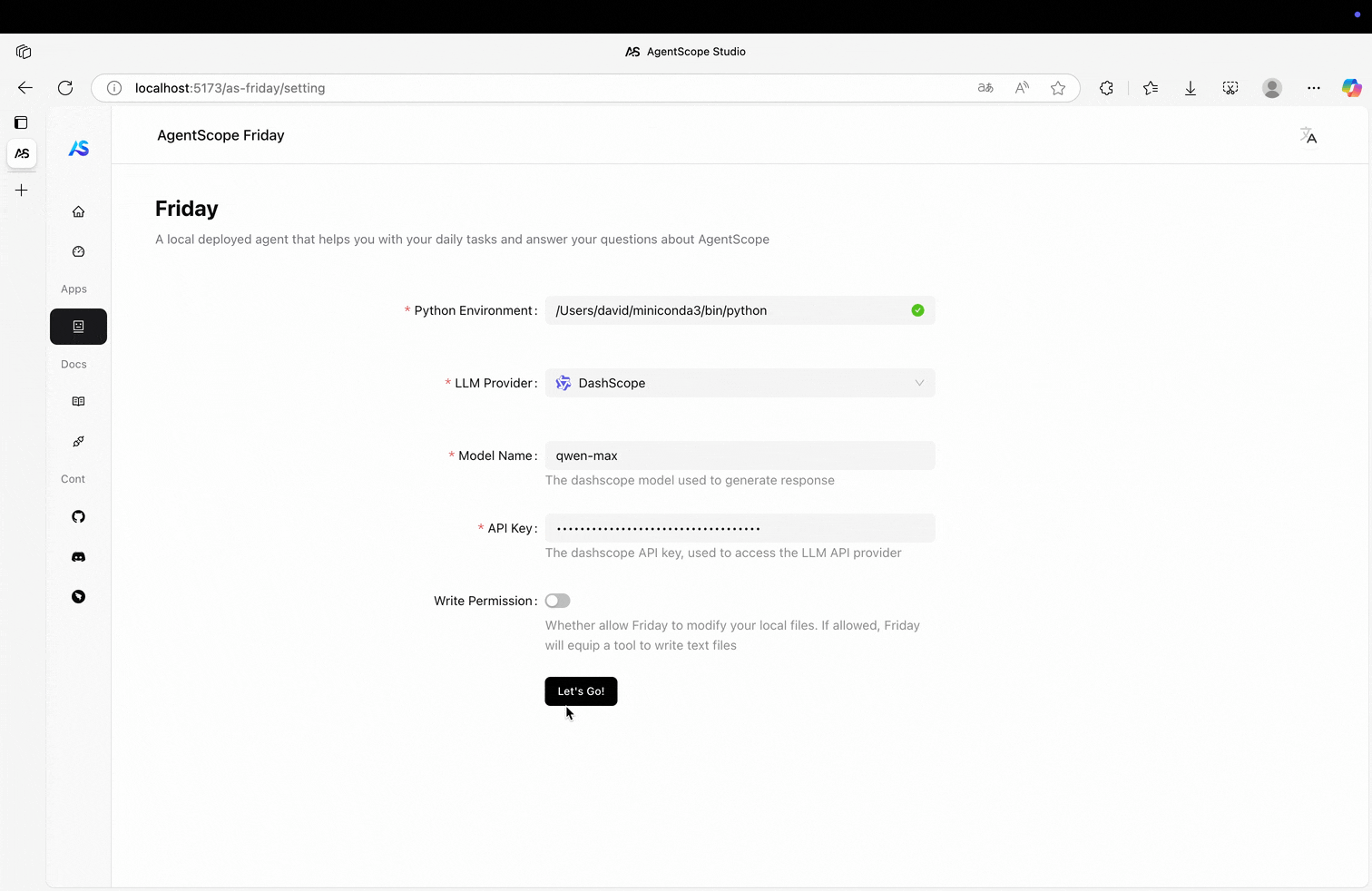Add this page to favorites
This screenshot has height=891, width=1372.
1057,88
